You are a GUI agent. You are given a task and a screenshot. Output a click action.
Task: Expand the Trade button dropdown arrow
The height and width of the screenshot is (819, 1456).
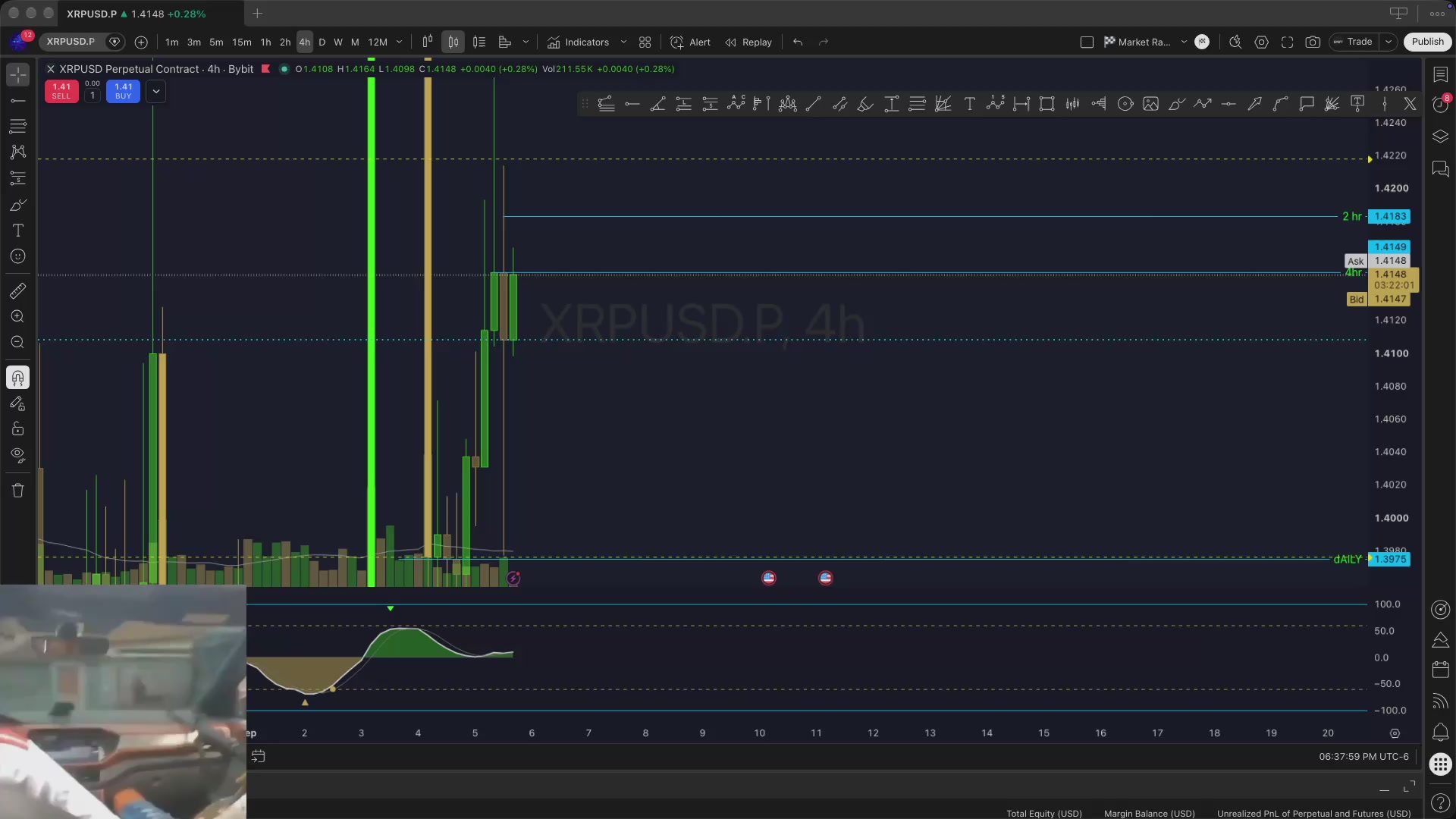click(x=1389, y=42)
